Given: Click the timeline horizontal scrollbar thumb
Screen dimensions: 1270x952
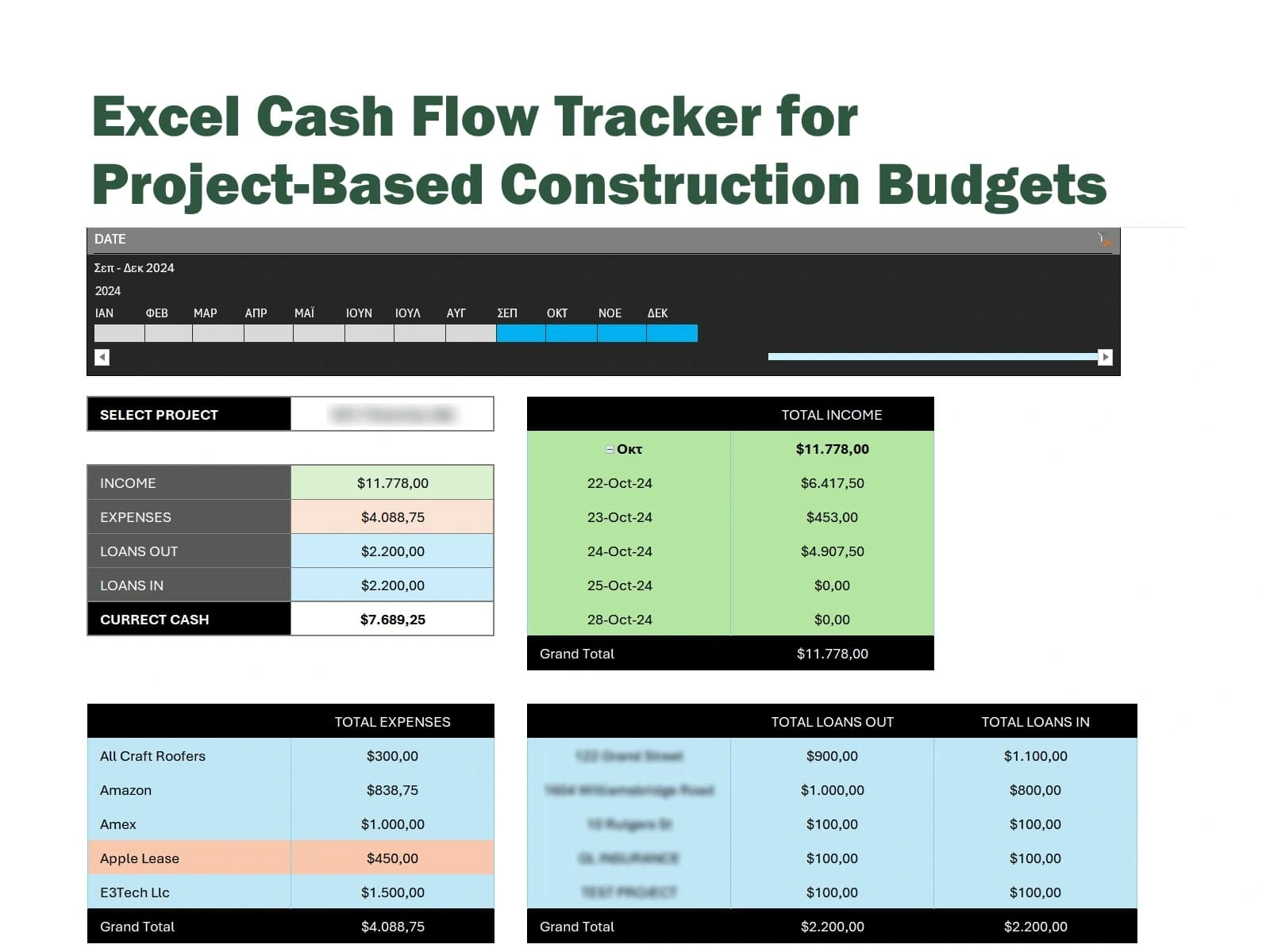Looking at the screenshot, I should [x=933, y=357].
